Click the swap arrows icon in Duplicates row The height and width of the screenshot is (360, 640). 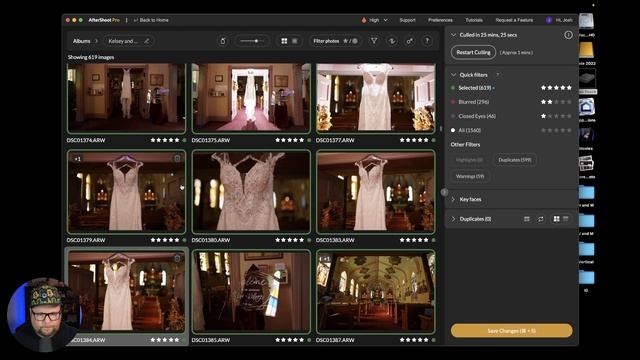541,219
